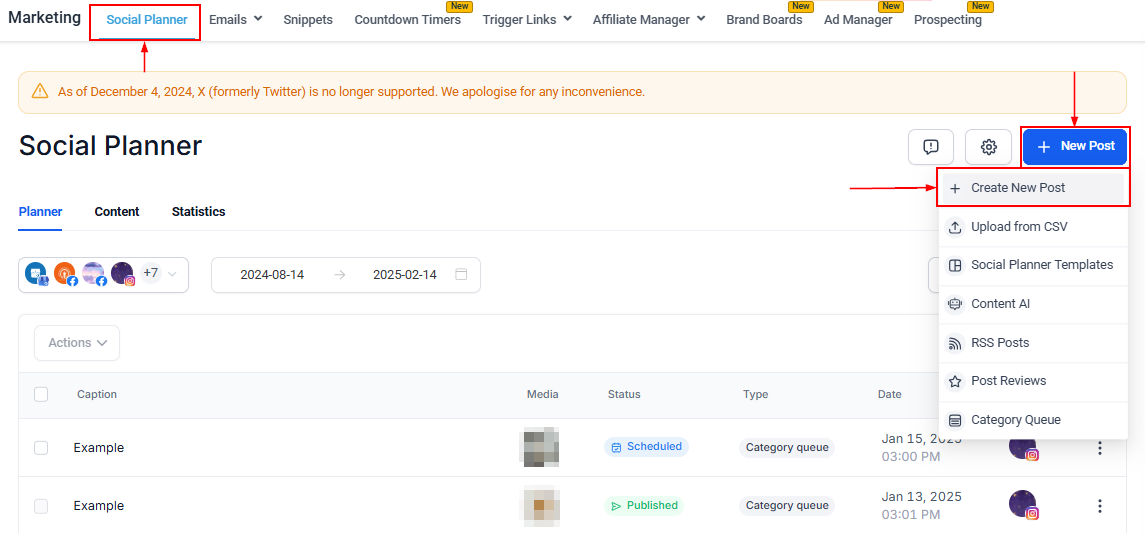Click the Category Queue stack icon
This screenshot has width=1145, height=533.
[x=954, y=420]
